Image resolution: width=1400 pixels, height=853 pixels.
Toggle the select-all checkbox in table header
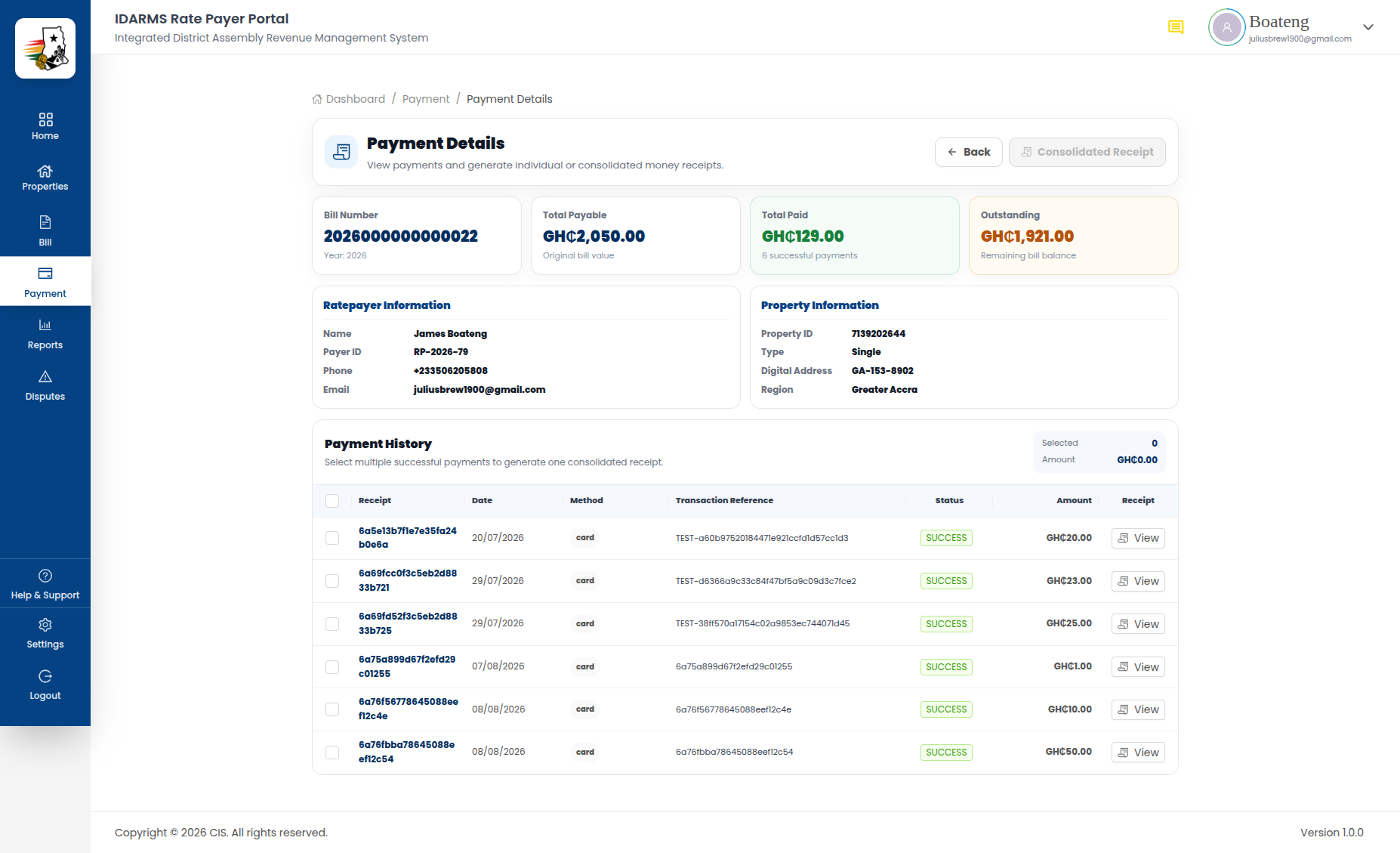point(332,501)
